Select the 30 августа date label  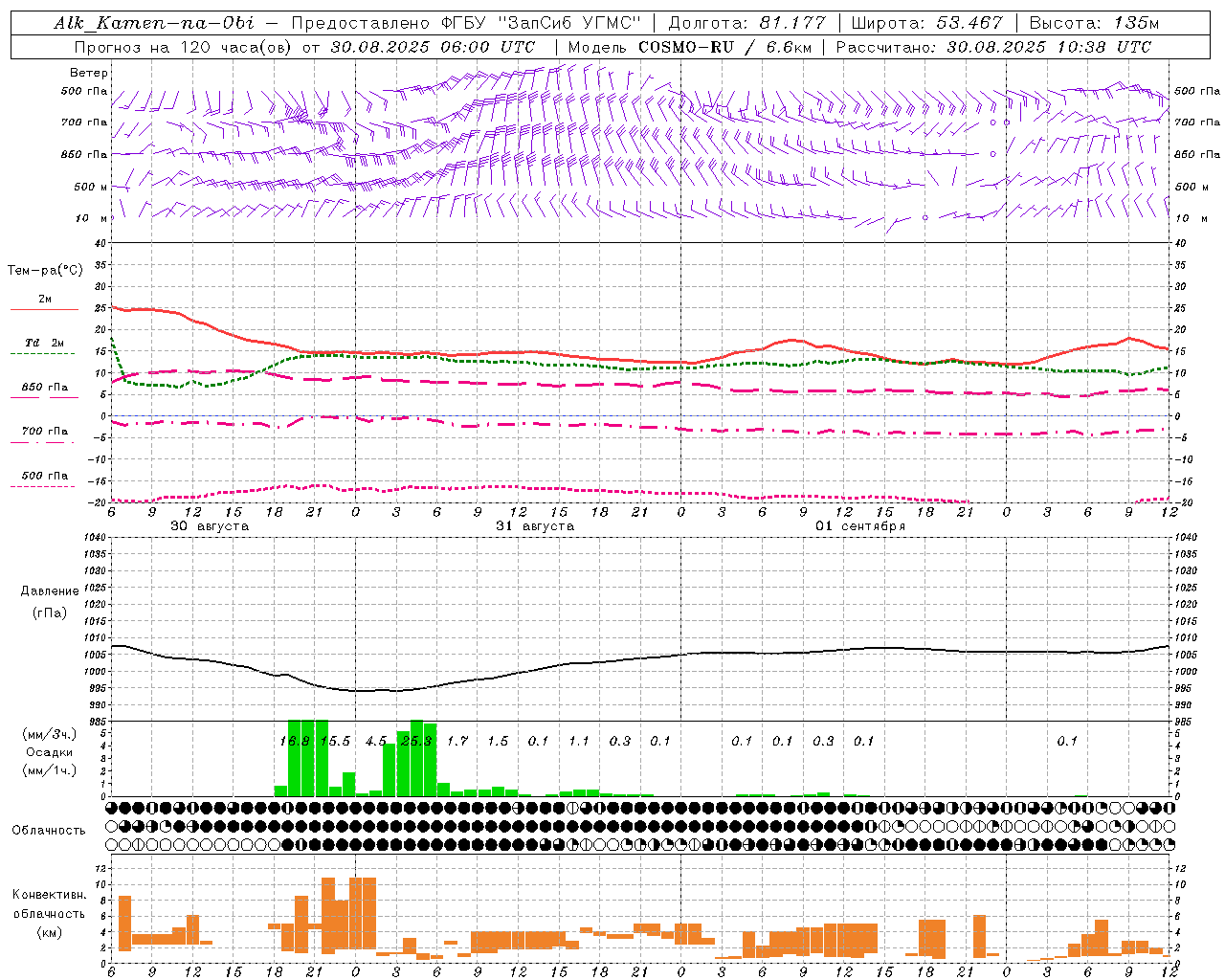point(210,526)
